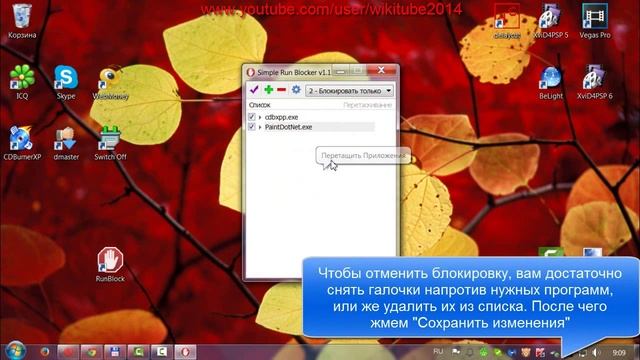Image resolution: width=640 pixels, height=360 pixels.
Task: Click the Simple Run Blocker title bar icon
Action: (x=251, y=72)
